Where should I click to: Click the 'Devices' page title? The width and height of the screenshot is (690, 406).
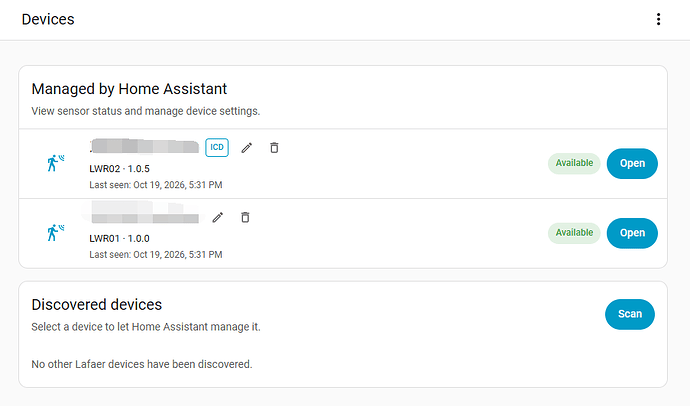(x=48, y=19)
